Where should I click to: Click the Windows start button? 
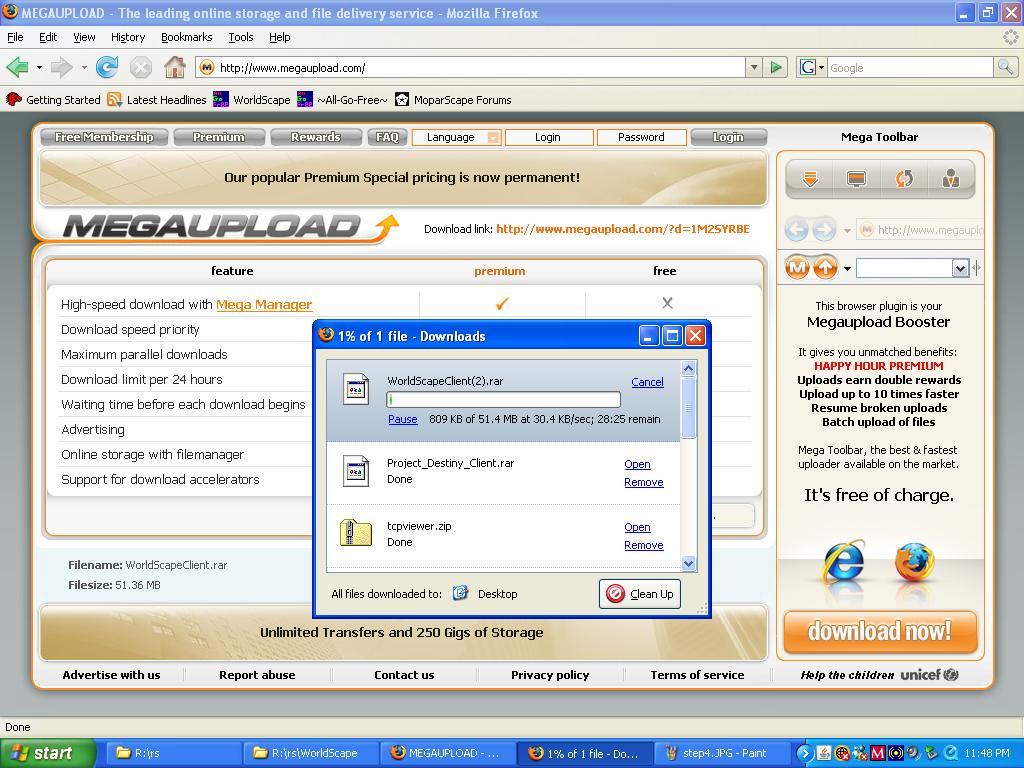click(46, 753)
